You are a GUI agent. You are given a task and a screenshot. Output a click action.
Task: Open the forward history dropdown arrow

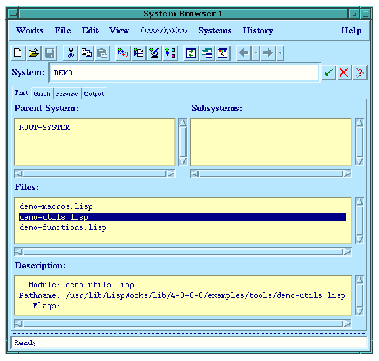[280, 53]
